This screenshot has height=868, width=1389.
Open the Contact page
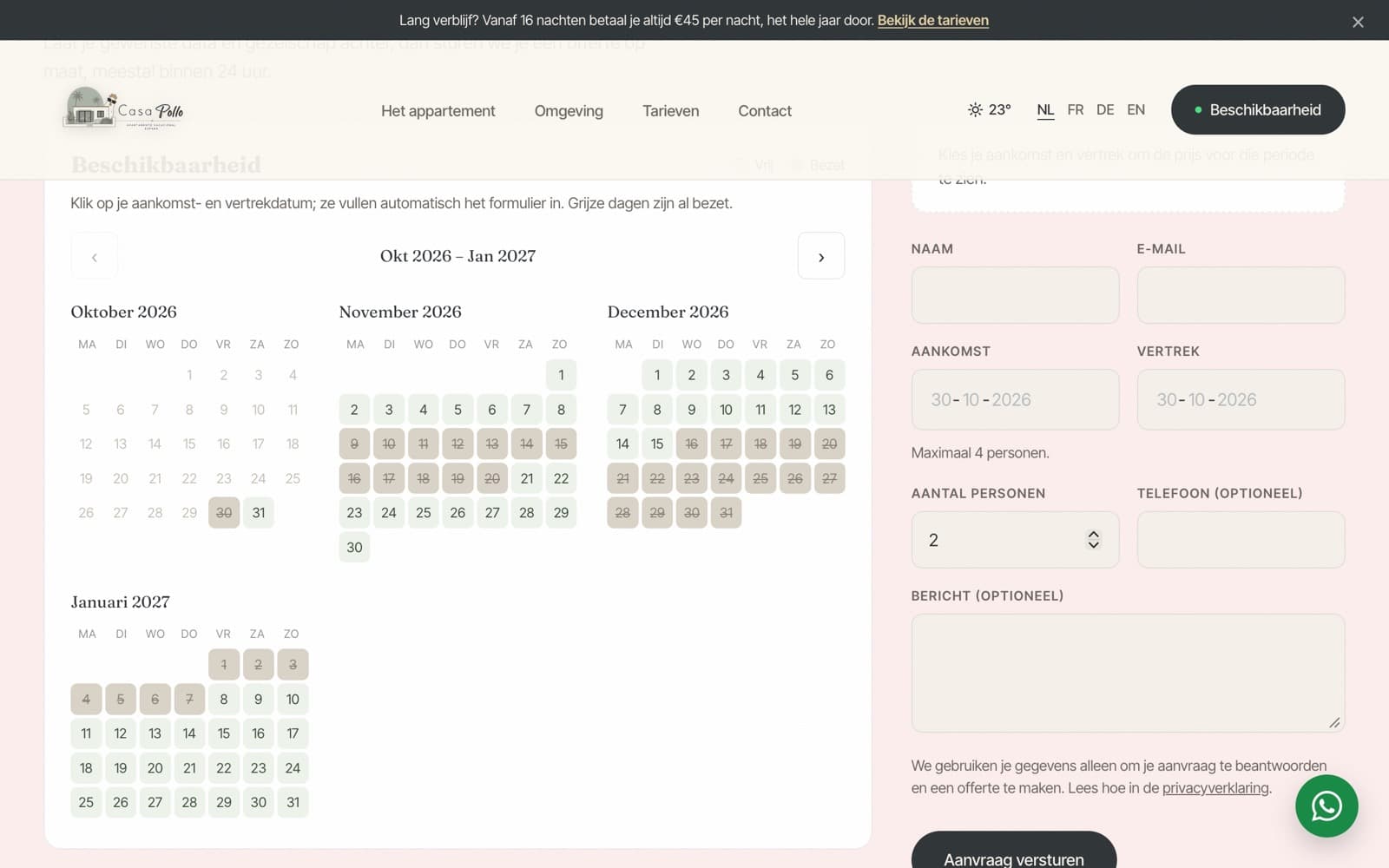coord(765,110)
